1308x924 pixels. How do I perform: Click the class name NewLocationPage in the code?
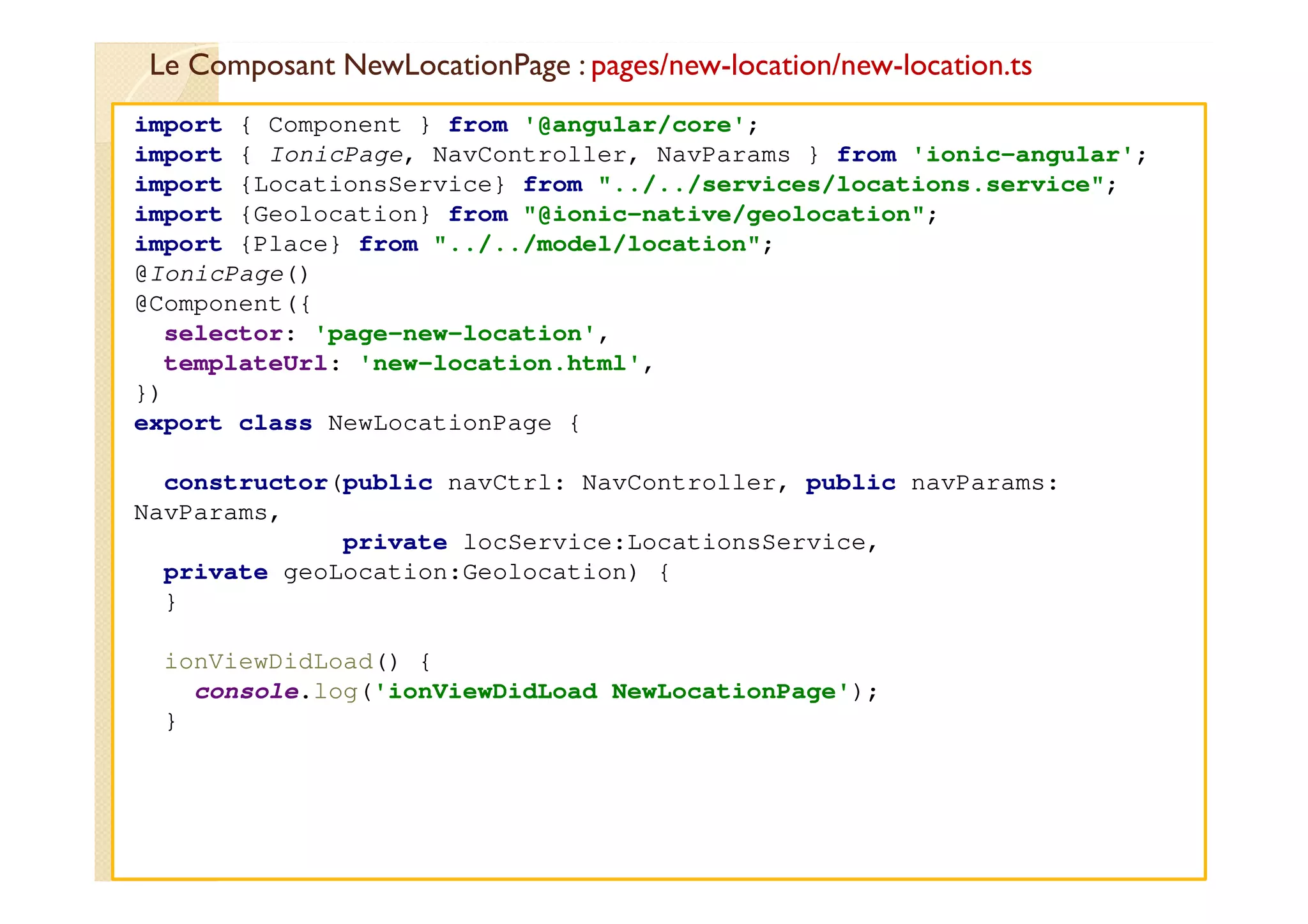point(439,423)
